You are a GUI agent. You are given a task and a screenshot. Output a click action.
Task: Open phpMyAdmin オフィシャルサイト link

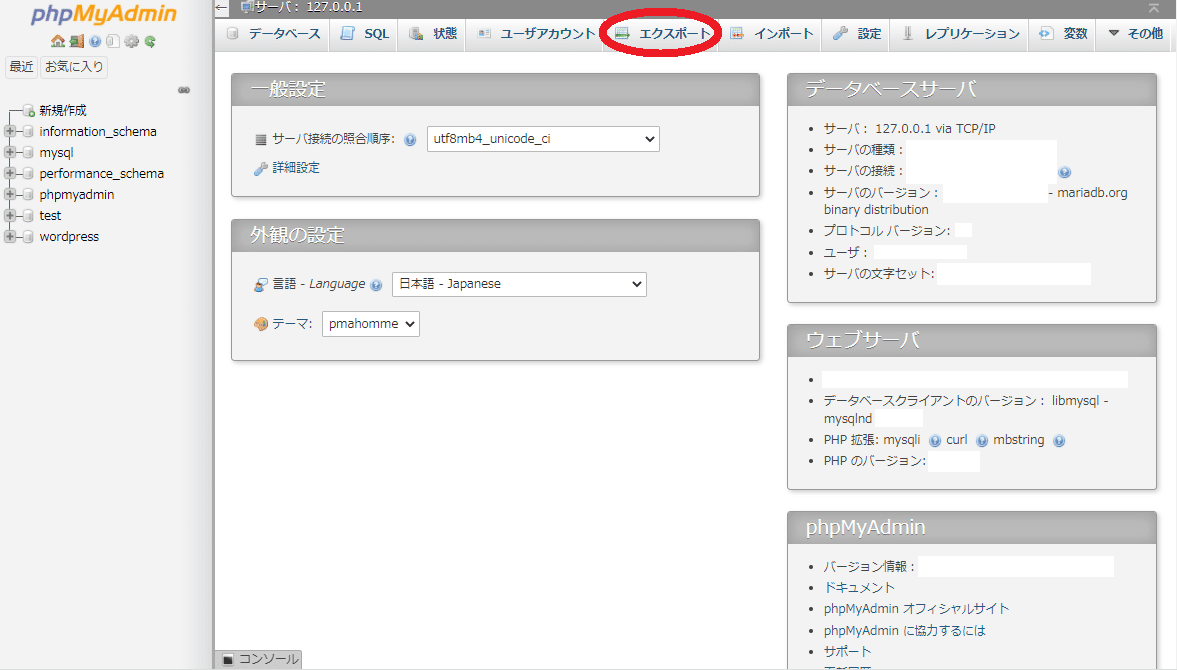917,608
